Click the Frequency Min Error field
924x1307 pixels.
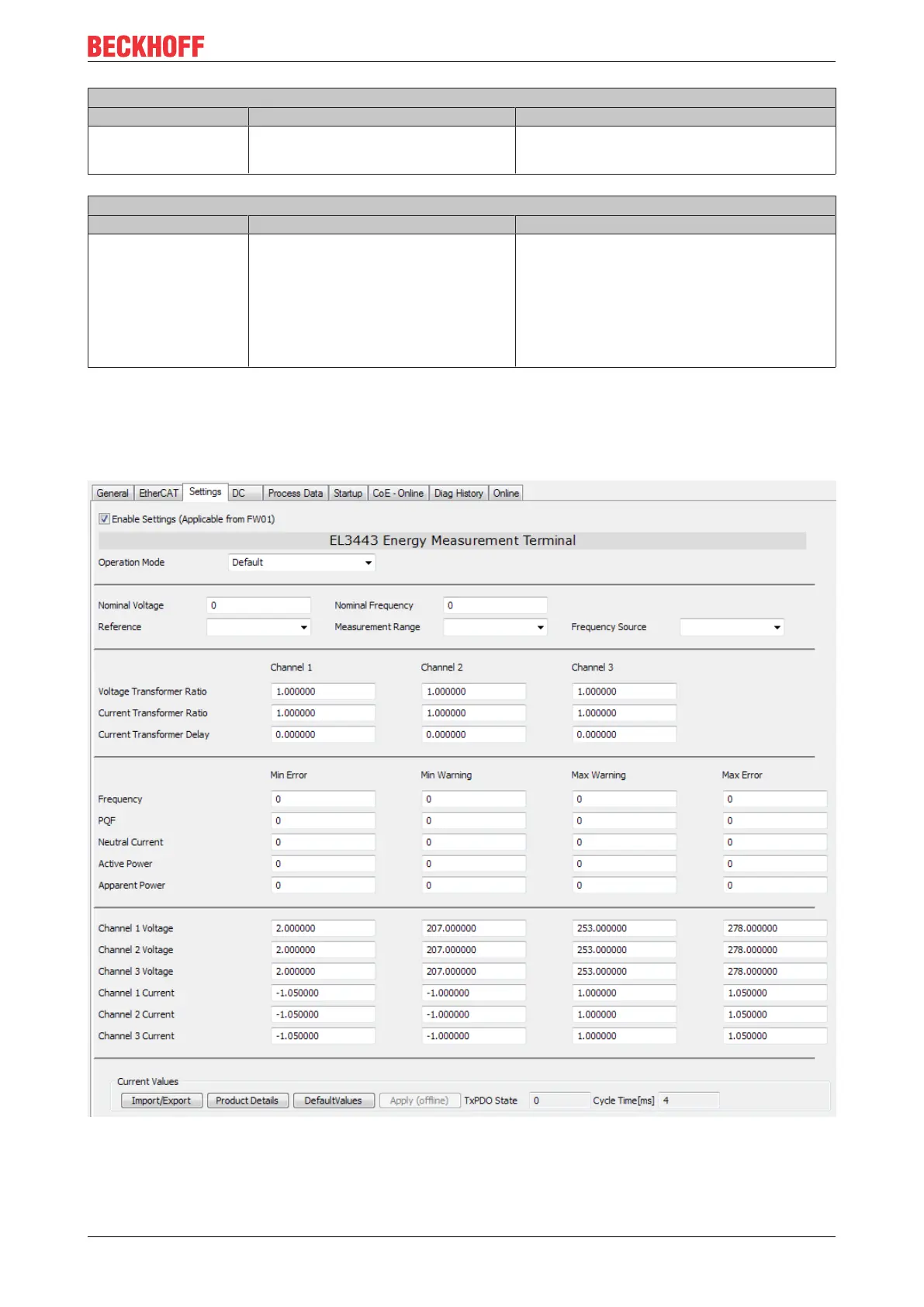[x=324, y=799]
